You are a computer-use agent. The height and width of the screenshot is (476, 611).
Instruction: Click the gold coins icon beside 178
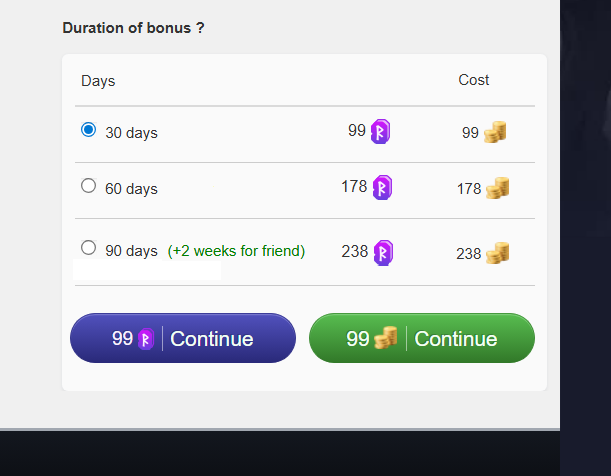[x=498, y=188]
